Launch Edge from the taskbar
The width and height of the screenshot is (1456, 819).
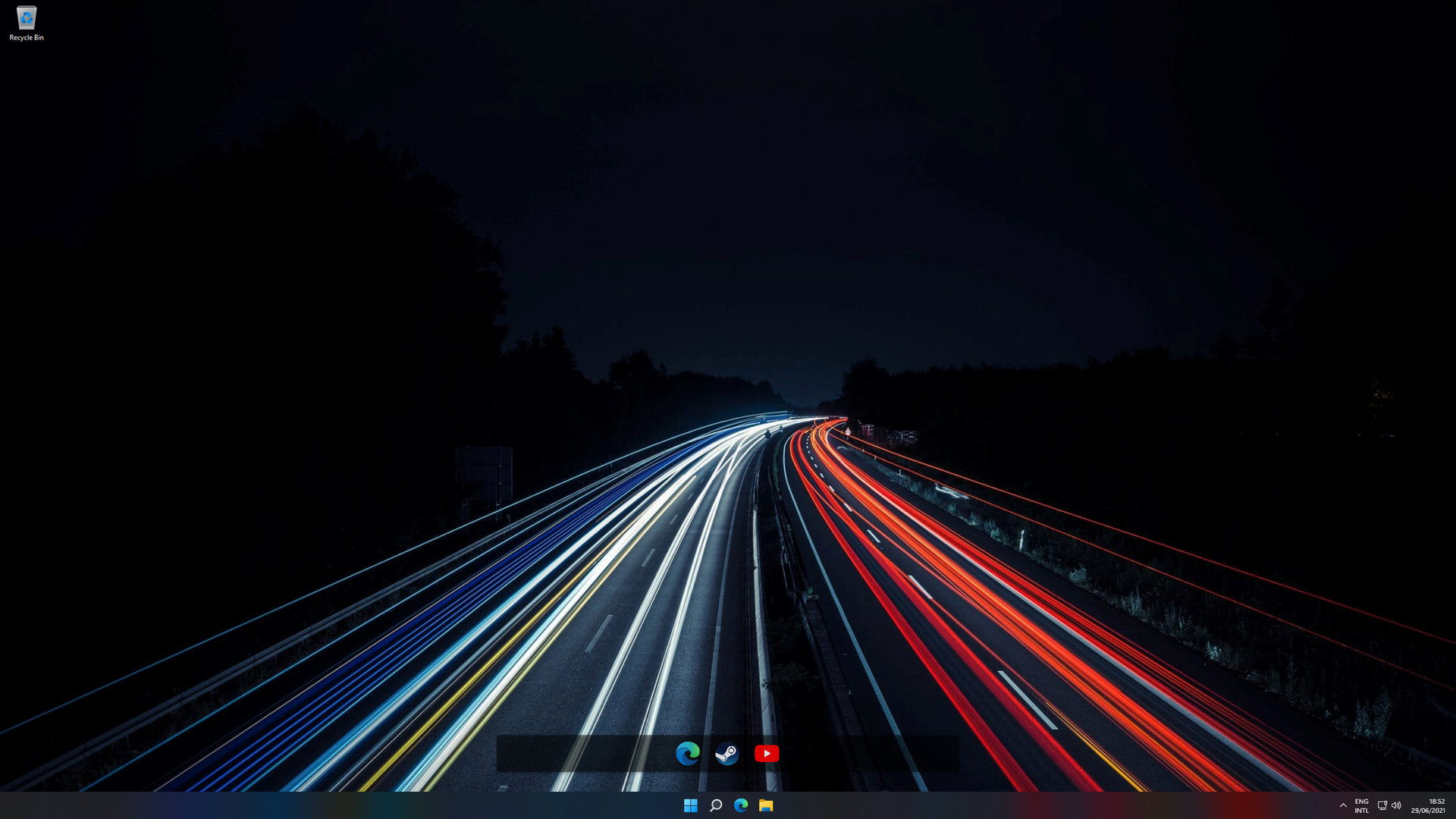click(x=741, y=806)
